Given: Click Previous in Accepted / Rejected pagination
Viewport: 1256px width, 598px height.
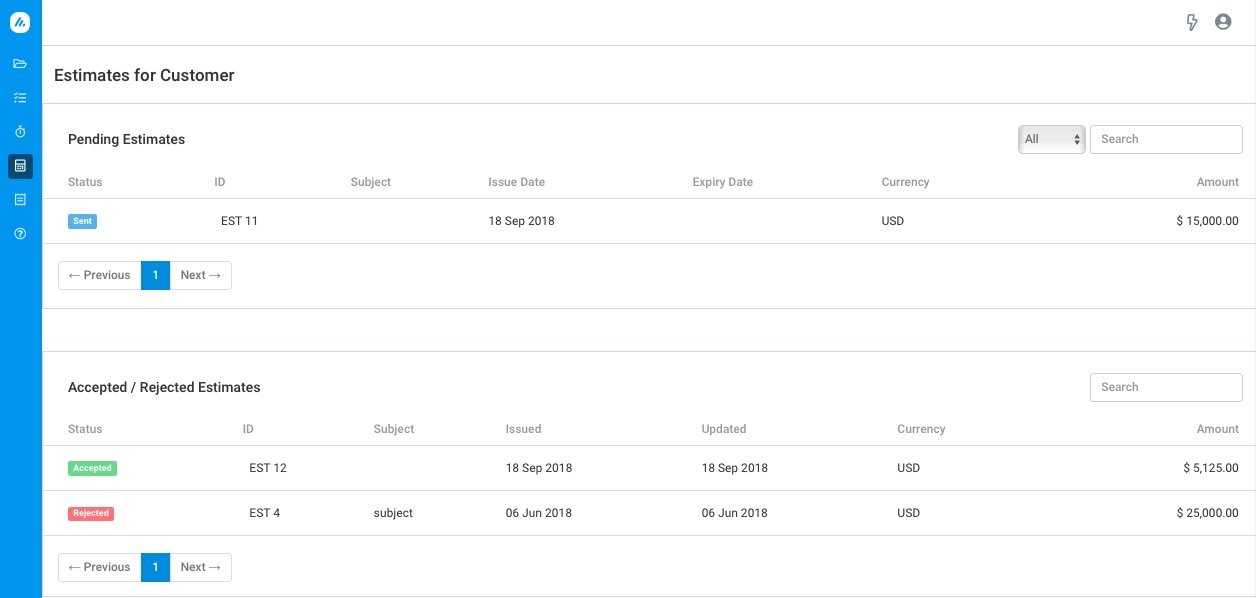Looking at the screenshot, I should pyautogui.click(x=100, y=567).
